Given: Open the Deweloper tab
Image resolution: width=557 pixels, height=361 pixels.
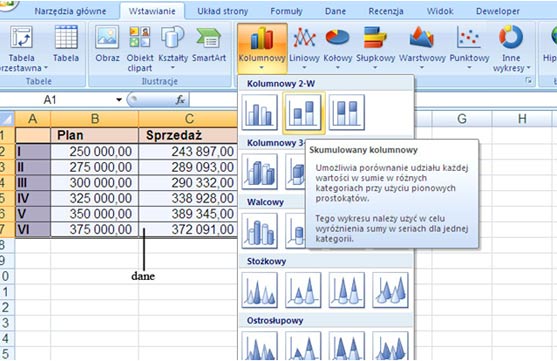Looking at the screenshot, I should (x=498, y=11).
